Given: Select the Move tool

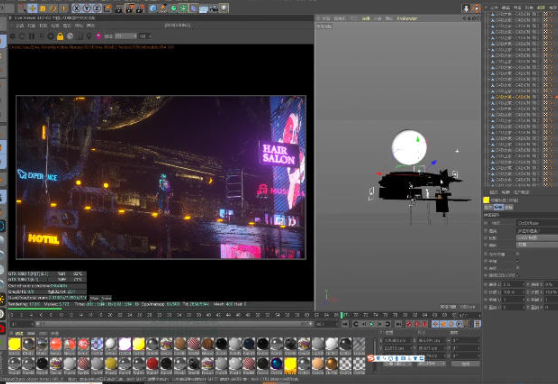Looking at the screenshot, I should [32, 8].
